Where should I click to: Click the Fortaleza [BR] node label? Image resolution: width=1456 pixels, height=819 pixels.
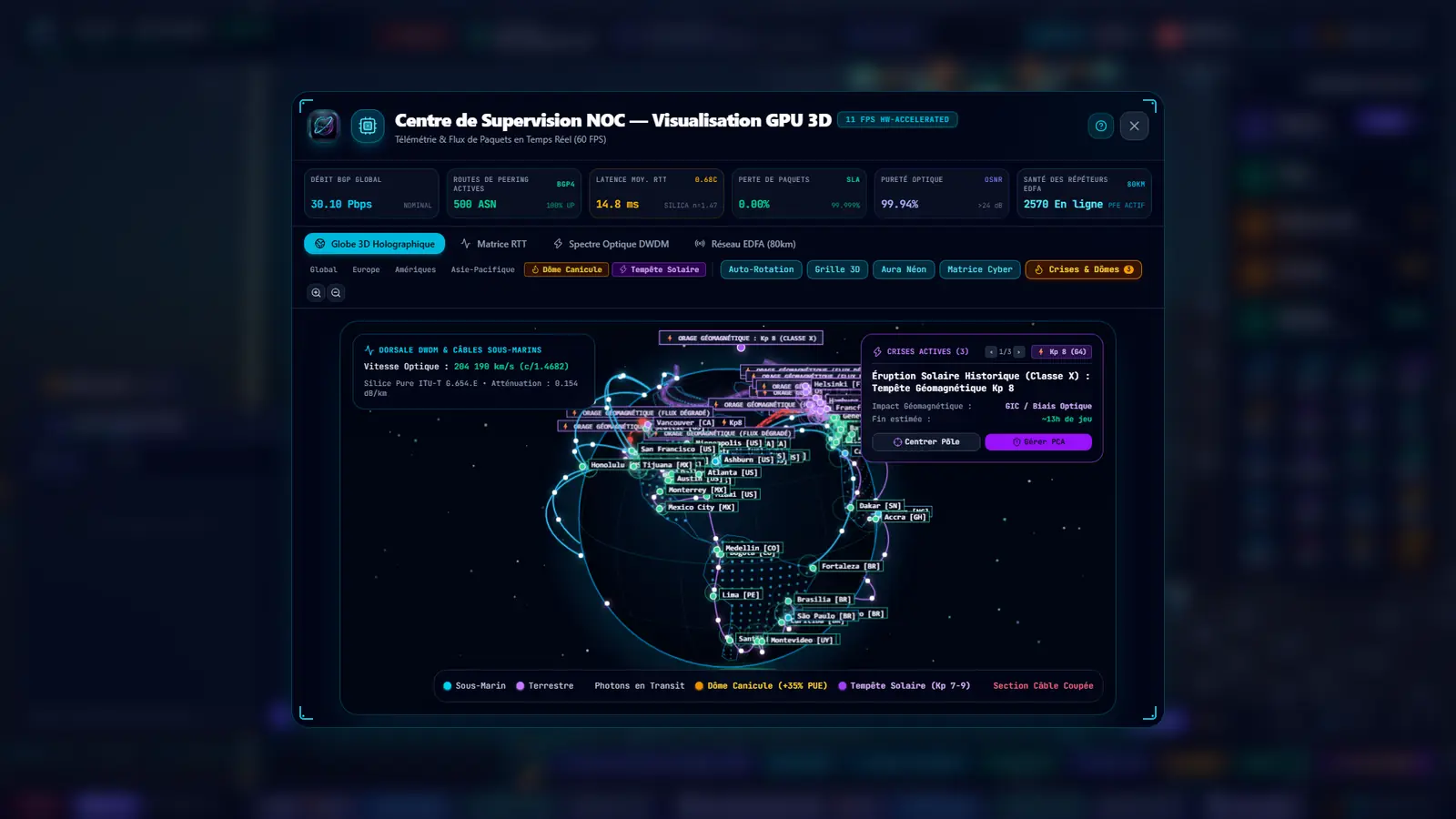tap(850, 566)
